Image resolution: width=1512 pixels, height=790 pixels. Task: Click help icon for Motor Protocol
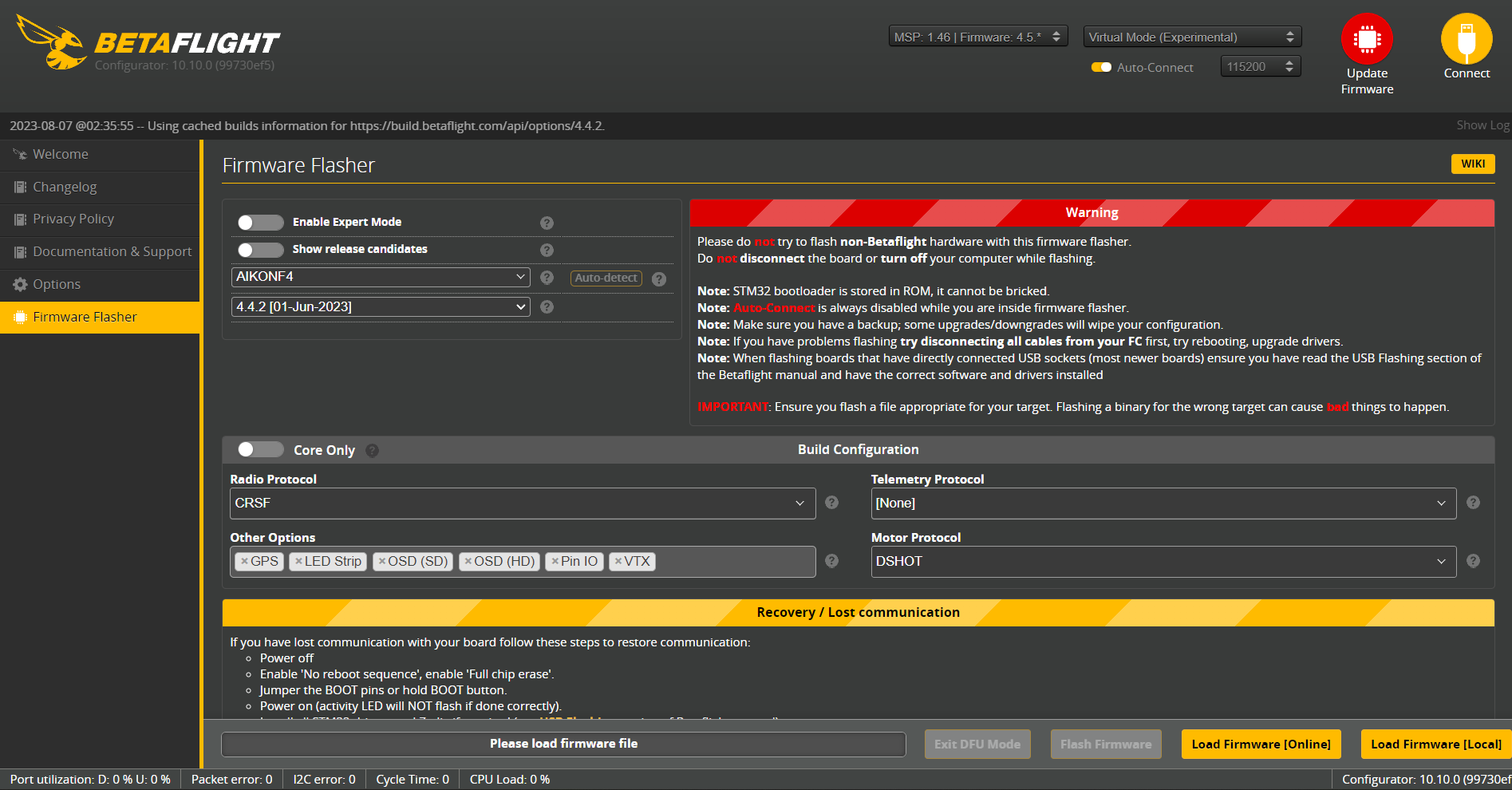pyautogui.click(x=1473, y=561)
